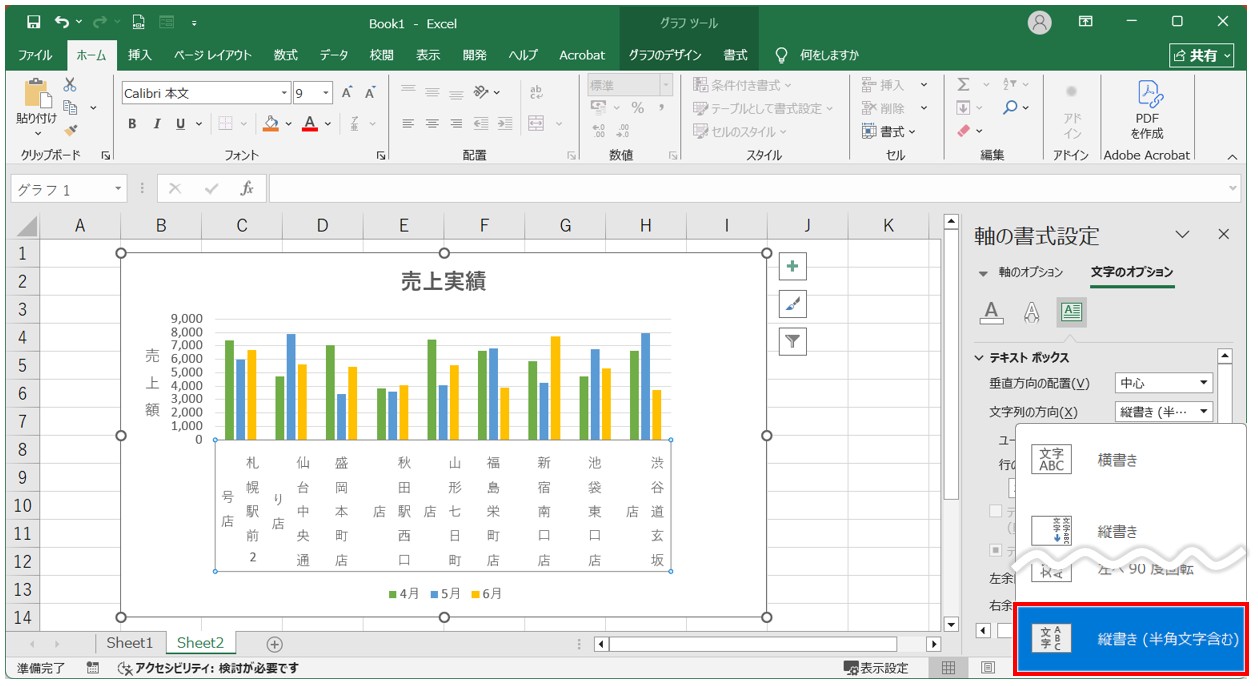The width and height of the screenshot is (1258, 686).
Task: Open the font name dropdown (Calibri 本文)
Action: tap(284, 93)
